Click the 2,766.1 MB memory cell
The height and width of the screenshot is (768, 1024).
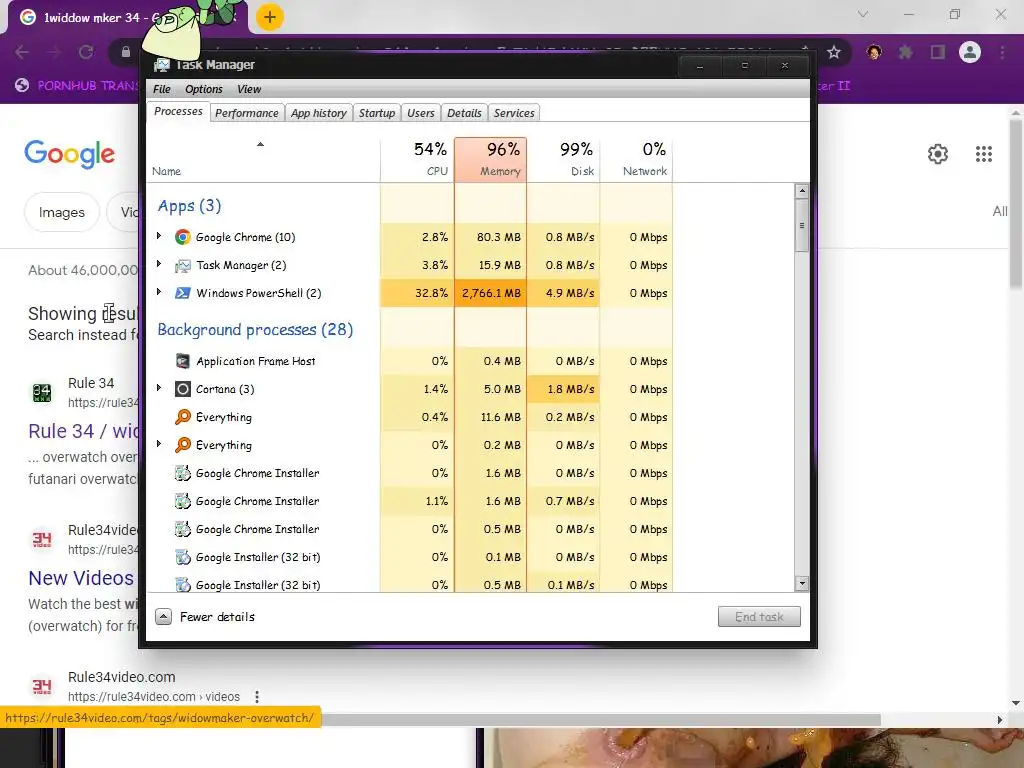(x=491, y=293)
